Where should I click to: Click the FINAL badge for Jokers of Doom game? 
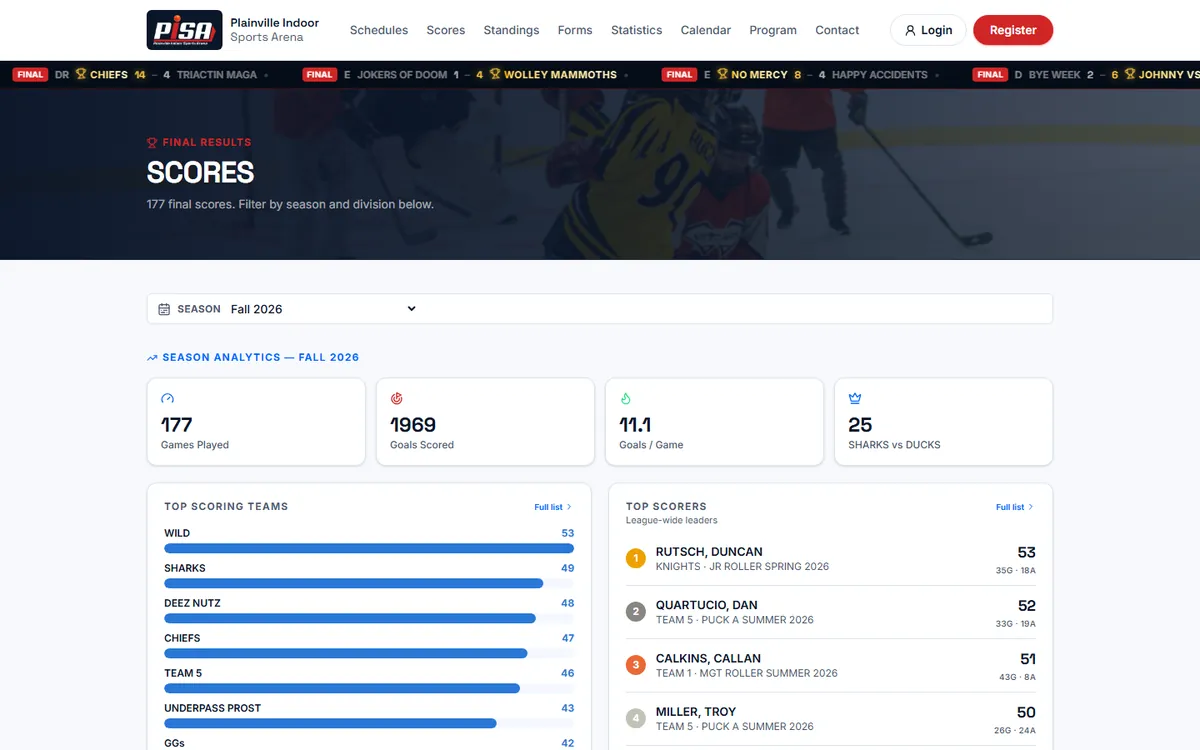click(x=320, y=74)
